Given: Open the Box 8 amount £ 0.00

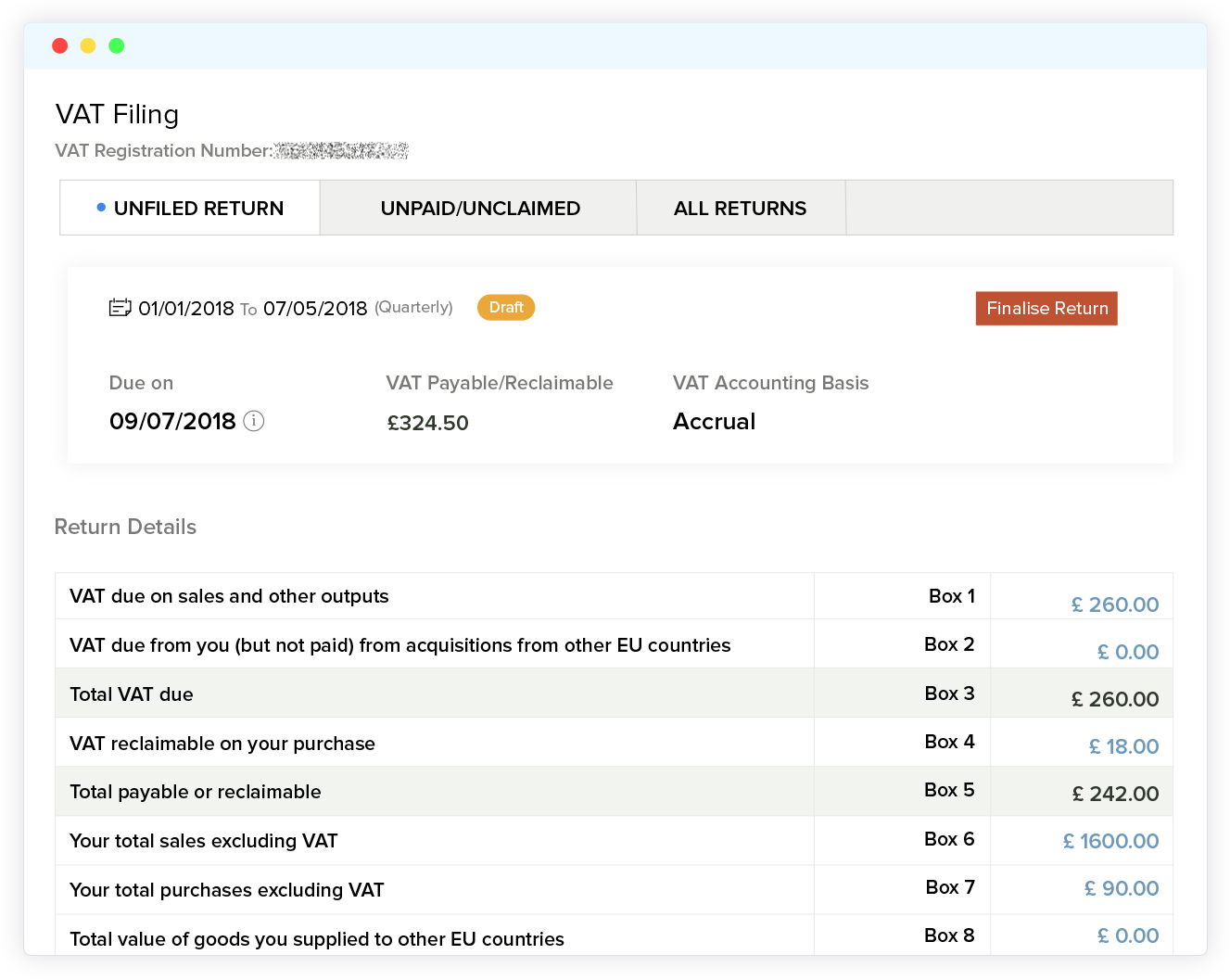Looking at the screenshot, I should tap(1128, 935).
